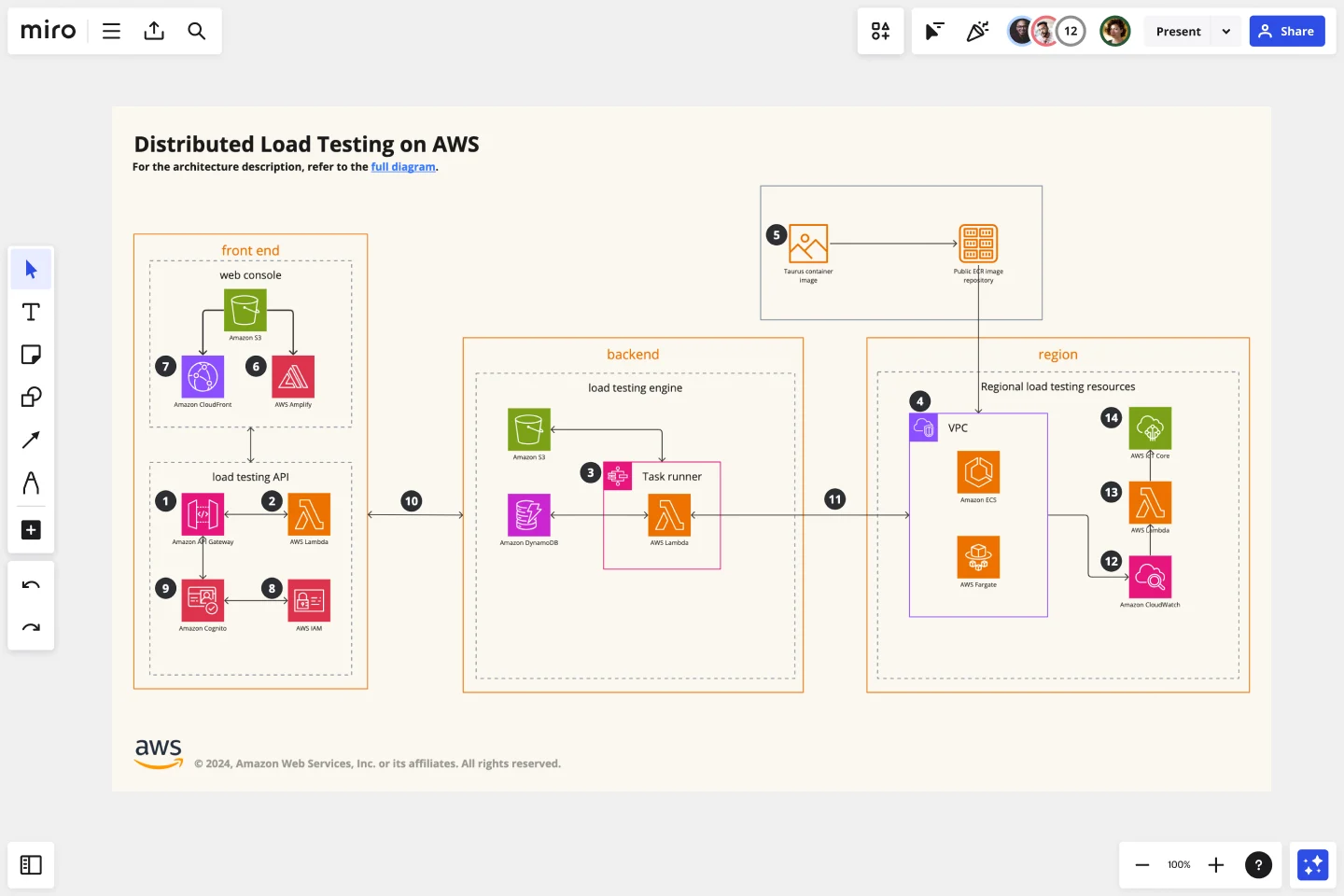Viewport: 1344px width, 896px height.
Task: Open board search
Action: 197,31
